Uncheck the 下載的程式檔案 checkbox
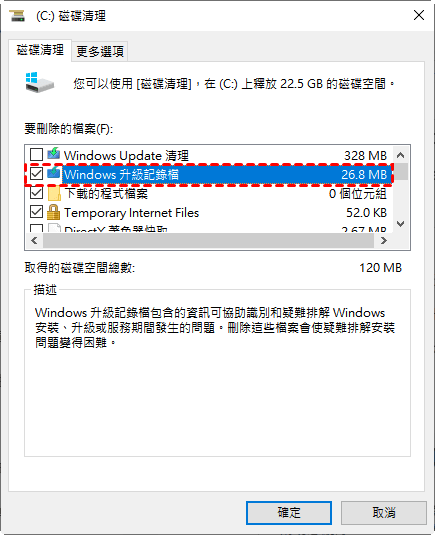Screen dimensions: 435x535 click(36, 193)
